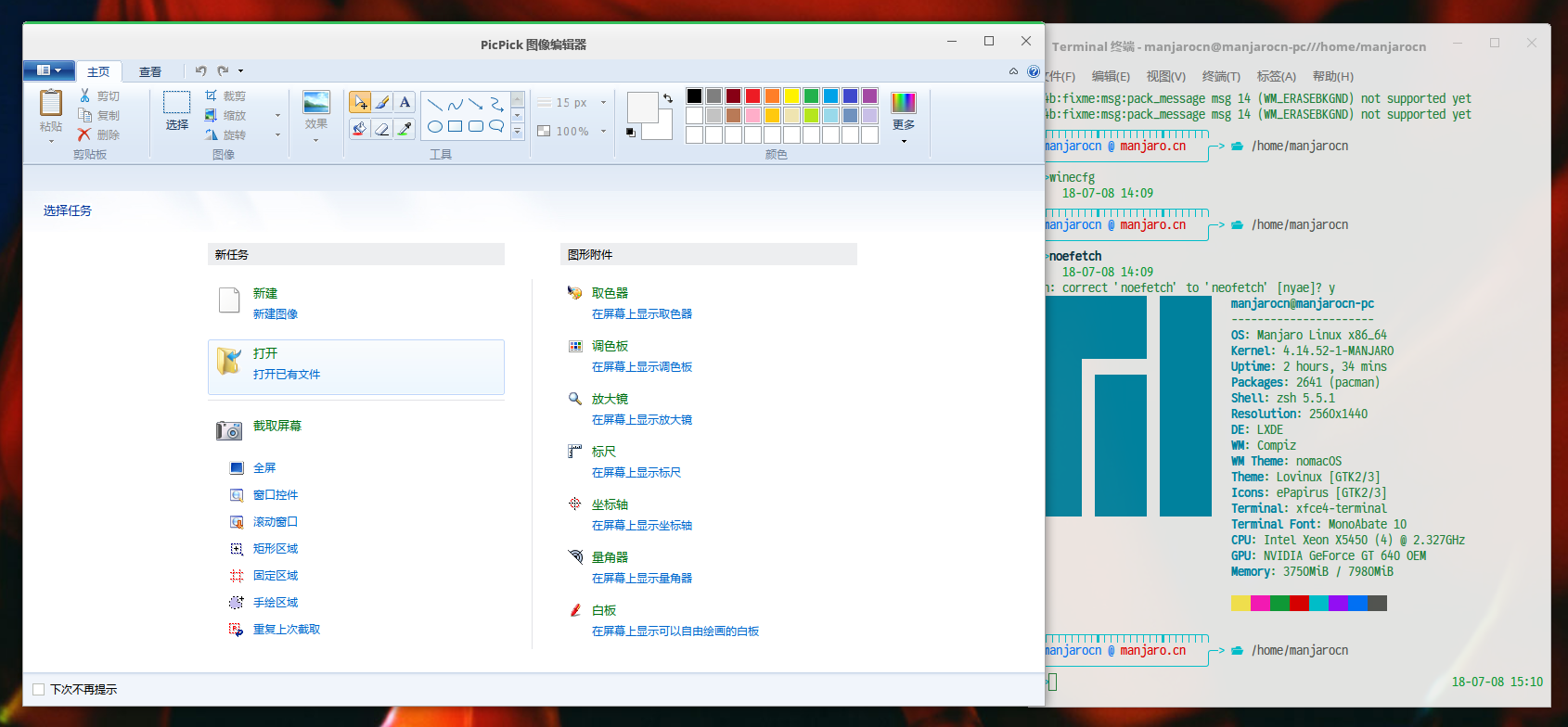This screenshot has height=727, width=1568.
Task: Open the rainbow More colors (更多) picker
Action: coord(904,102)
